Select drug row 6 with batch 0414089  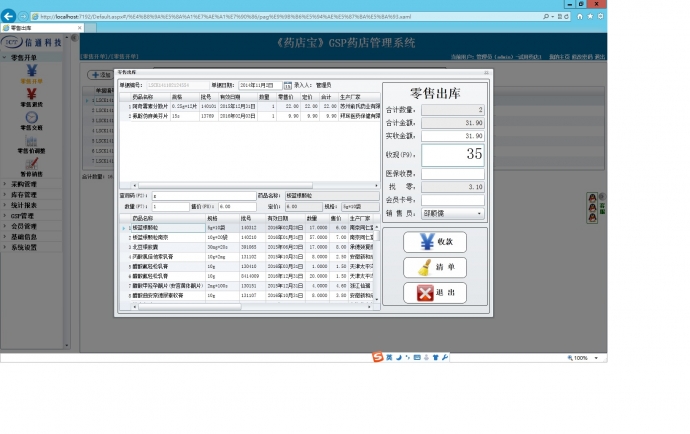click(x=247, y=276)
